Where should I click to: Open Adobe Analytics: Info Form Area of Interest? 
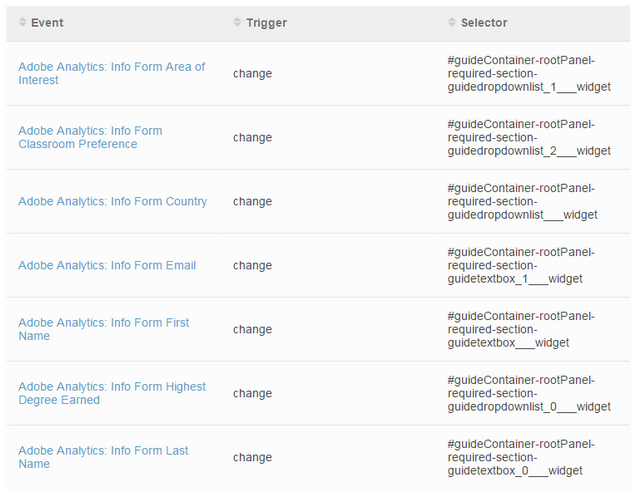click(112, 73)
